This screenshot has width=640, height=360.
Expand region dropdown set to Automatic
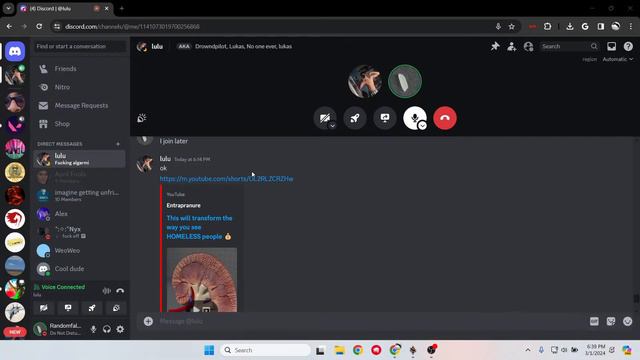coord(618,59)
